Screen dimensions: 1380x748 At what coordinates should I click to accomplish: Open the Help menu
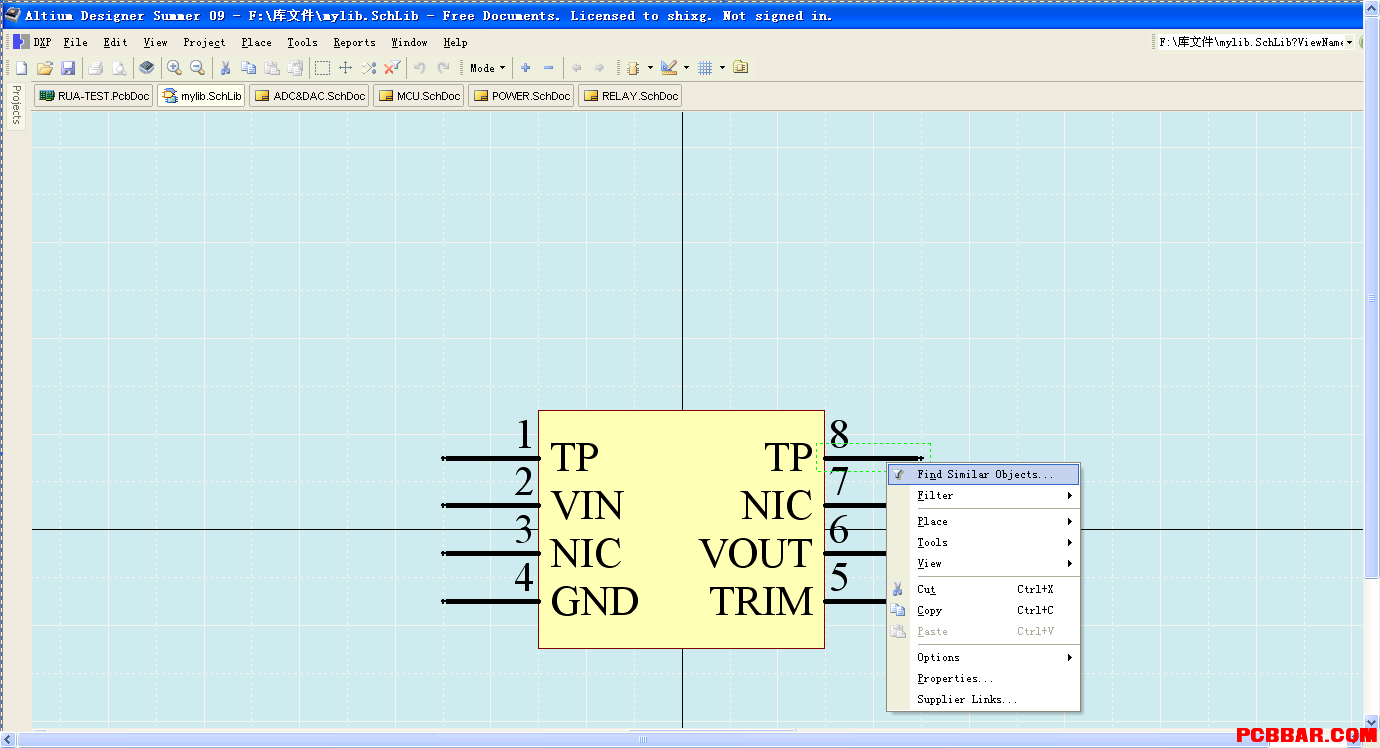[455, 43]
